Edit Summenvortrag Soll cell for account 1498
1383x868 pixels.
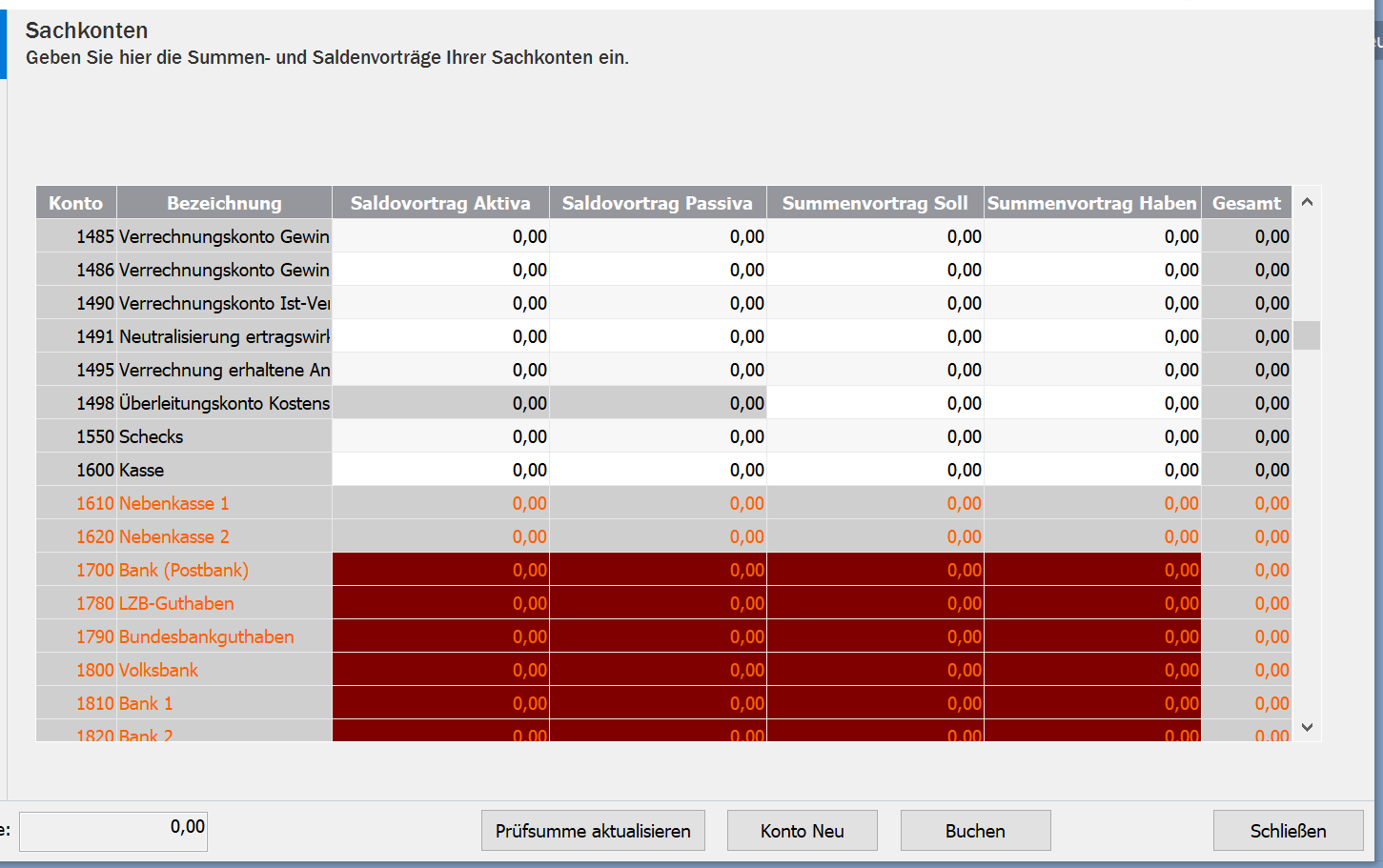[x=875, y=403]
